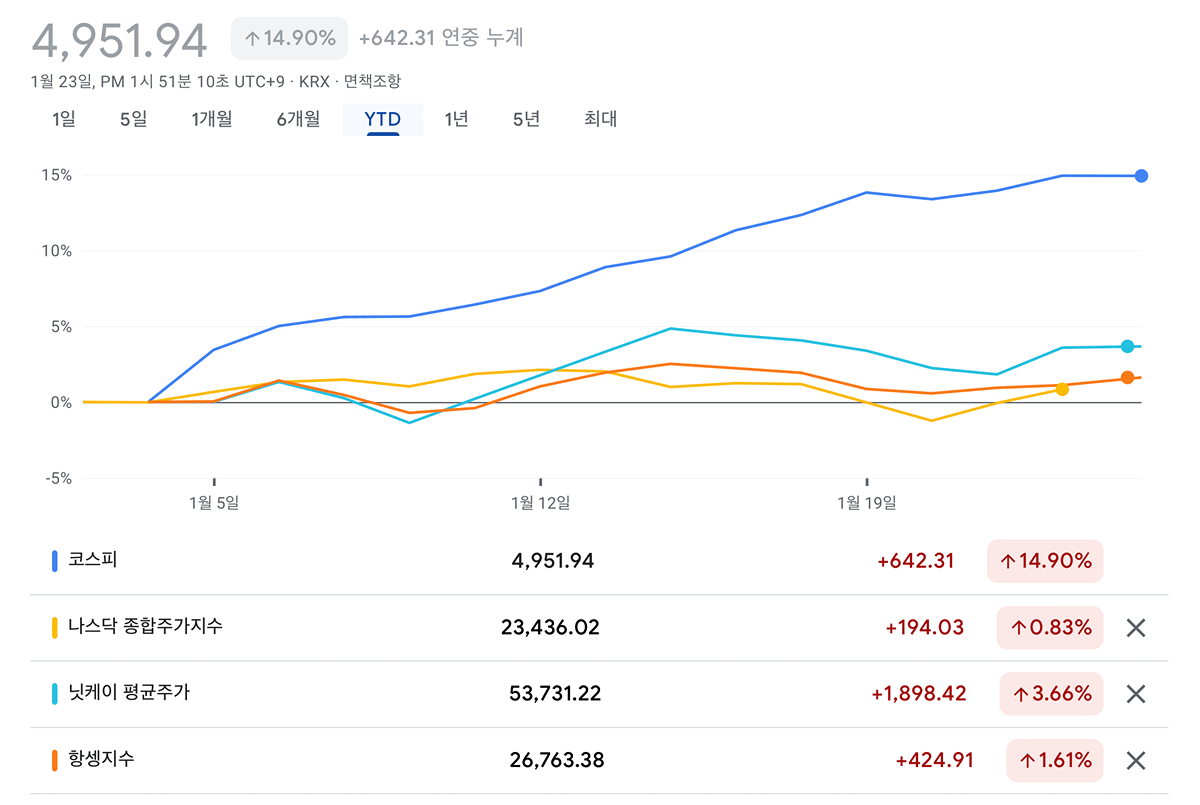Viewport: 1200px width, 805px height.
Task: Show the 1개월 chart range
Action: 212,119
